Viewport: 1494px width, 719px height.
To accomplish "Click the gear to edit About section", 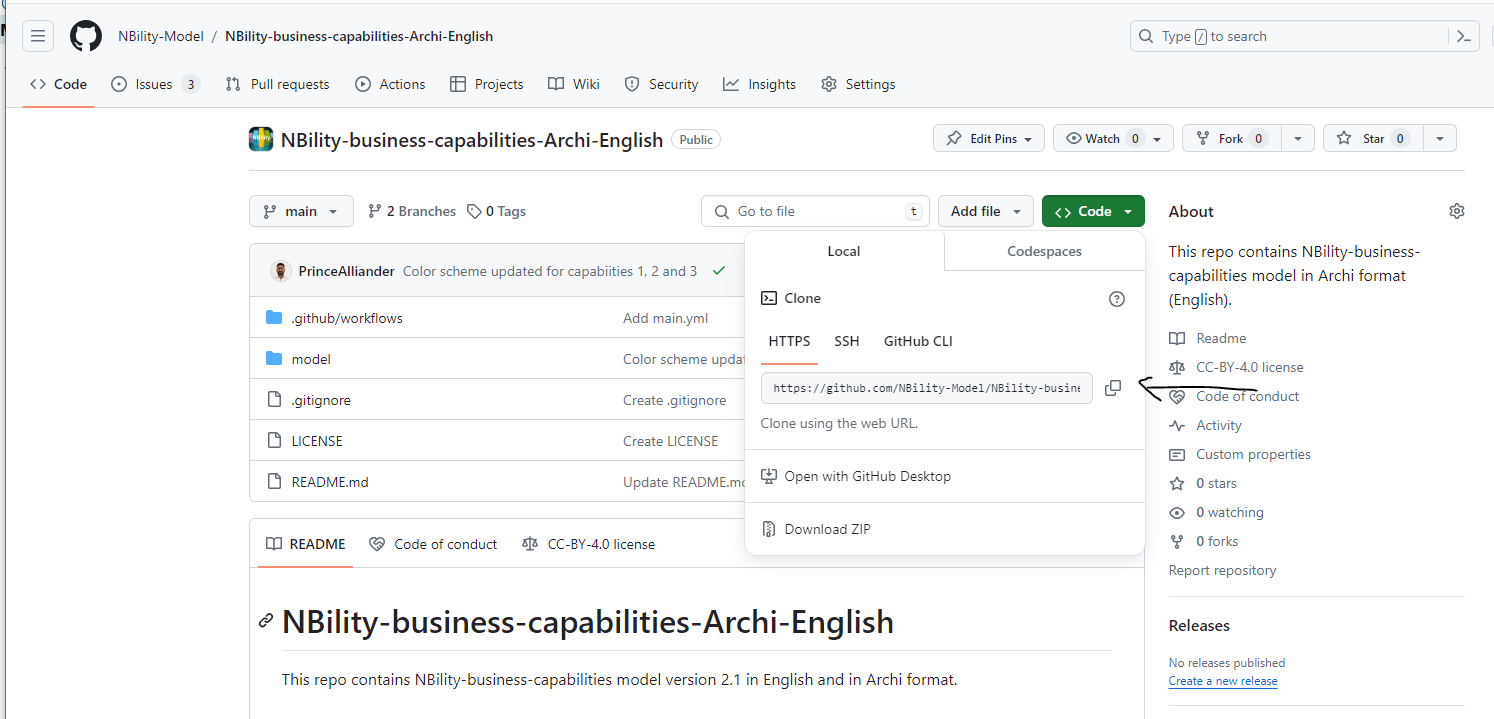I will pyautogui.click(x=1456, y=211).
